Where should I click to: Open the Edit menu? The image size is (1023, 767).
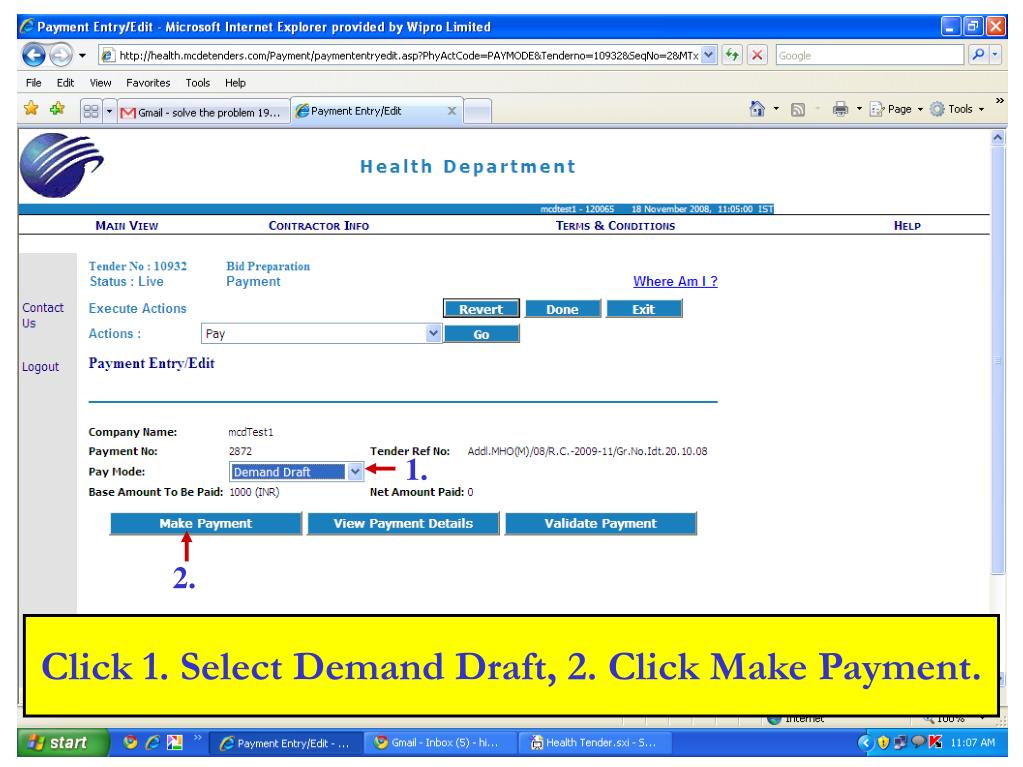point(65,83)
